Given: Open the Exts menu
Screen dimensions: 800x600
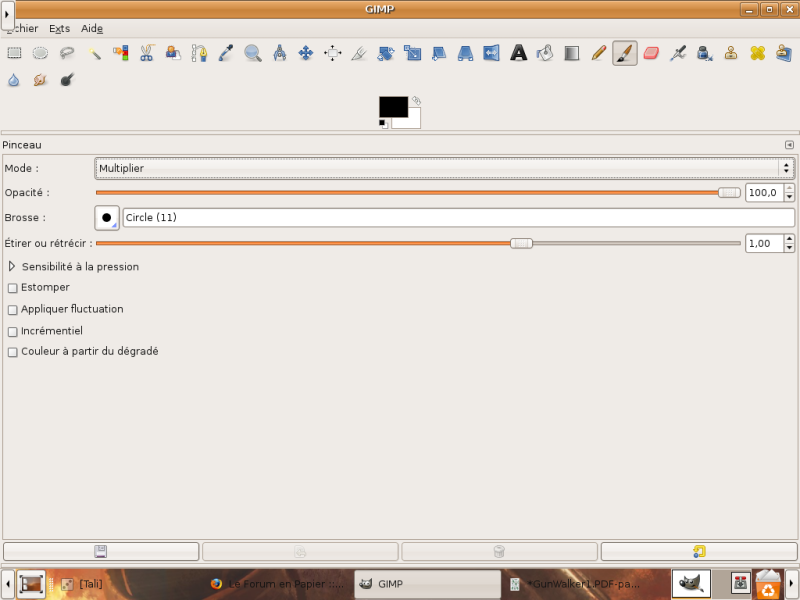Looking at the screenshot, I should coord(59,29).
